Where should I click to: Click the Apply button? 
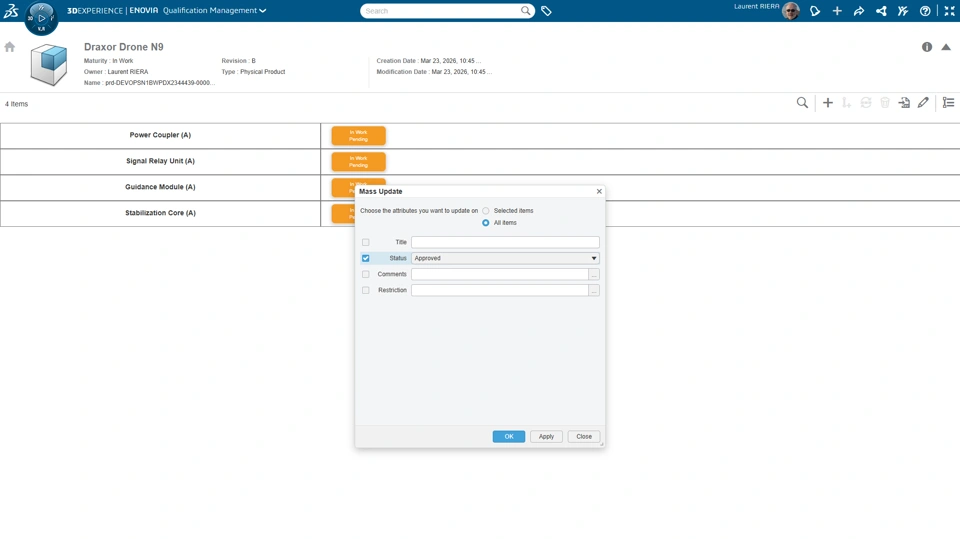pyautogui.click(x=546, y=437)
